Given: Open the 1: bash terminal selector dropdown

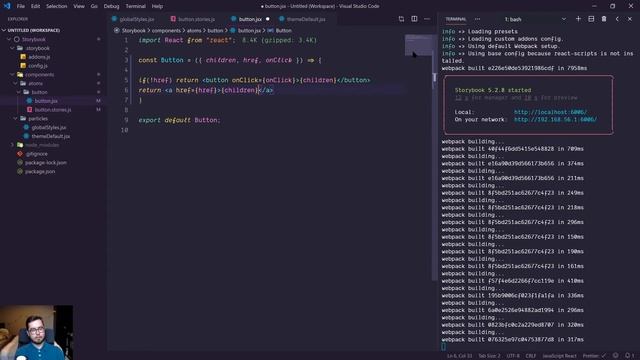Looking at the screenshot, I should 535,19.
